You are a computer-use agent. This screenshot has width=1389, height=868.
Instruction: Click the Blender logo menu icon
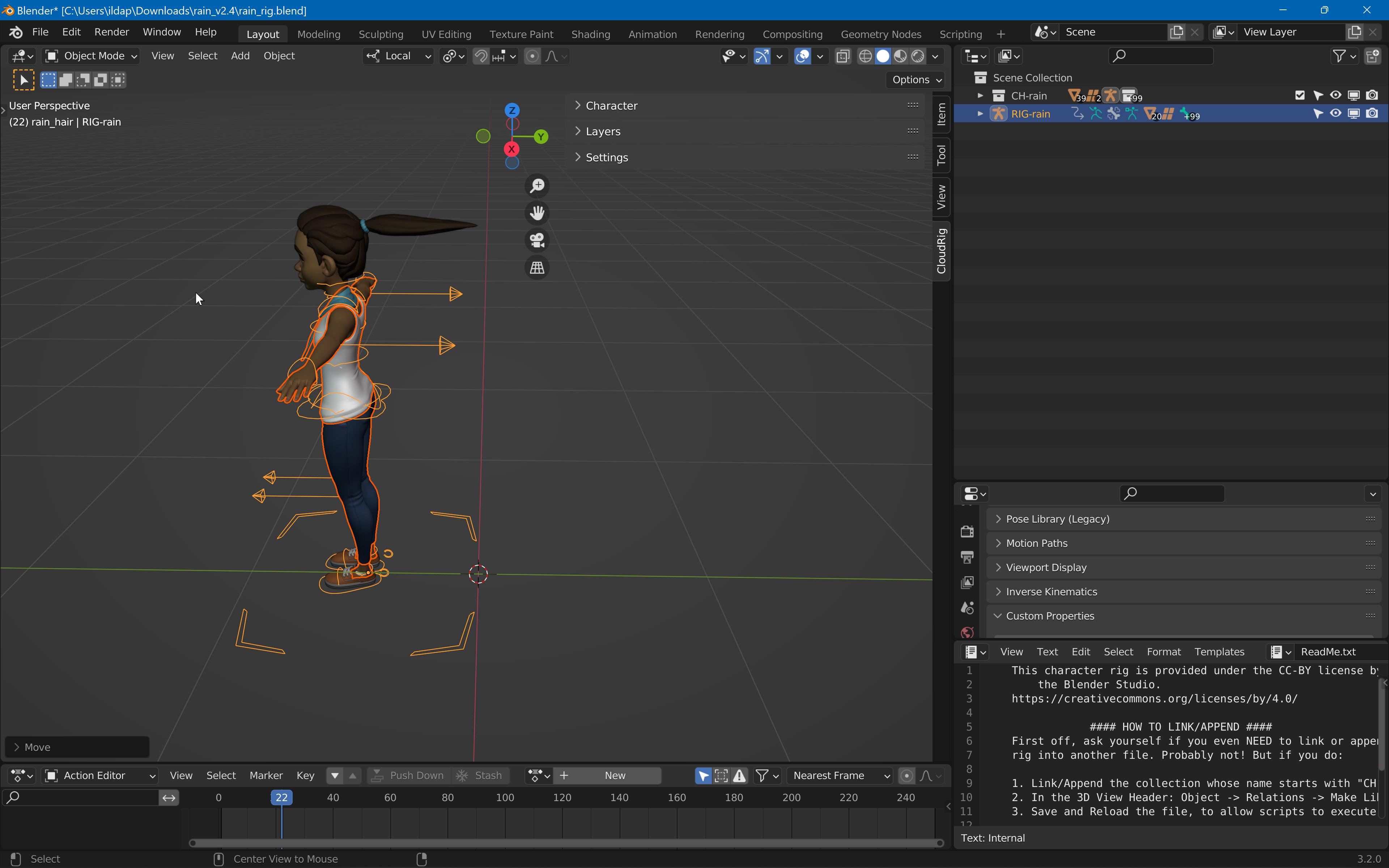[x=16, y=32]
